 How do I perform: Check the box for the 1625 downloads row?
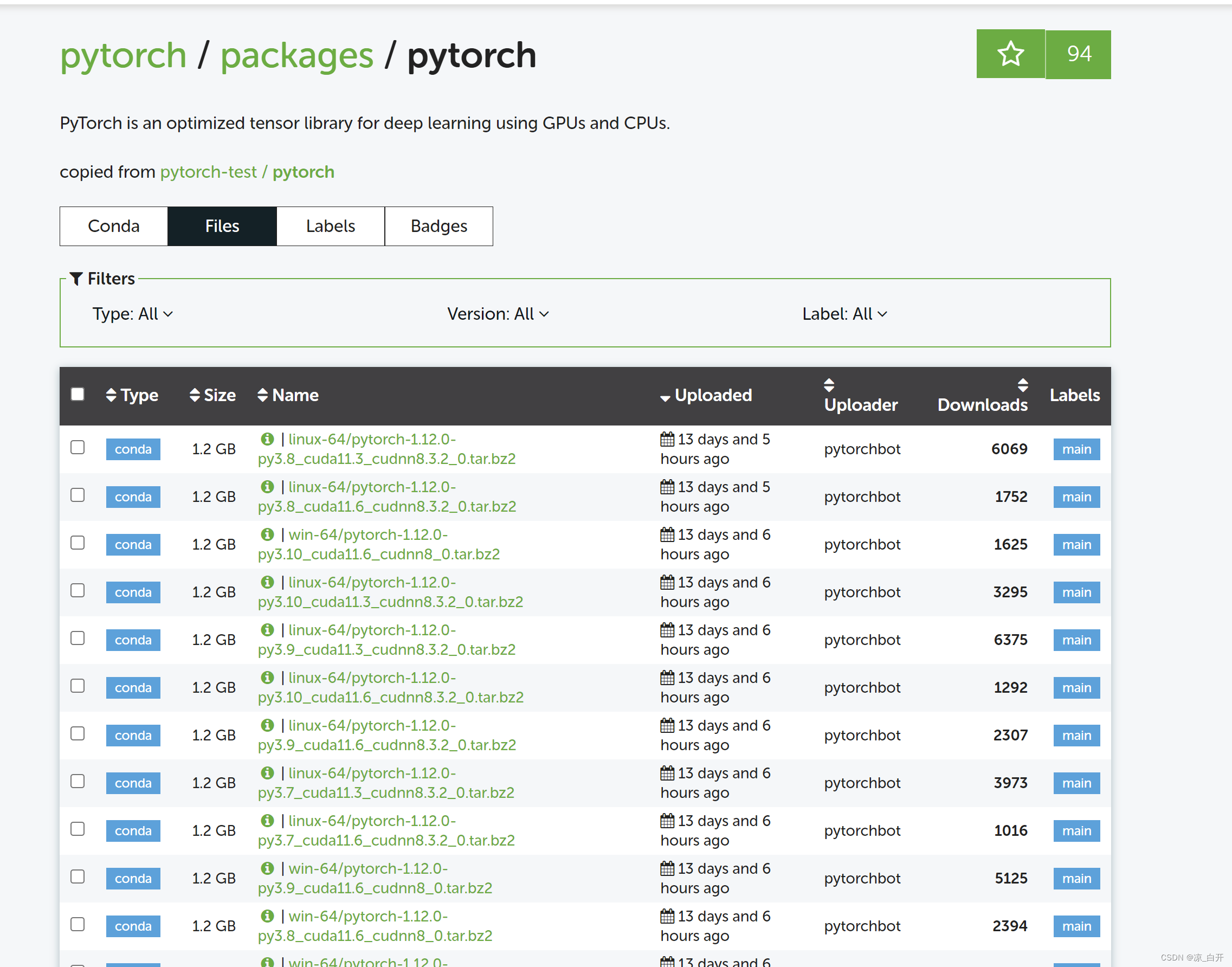(78, 543)
